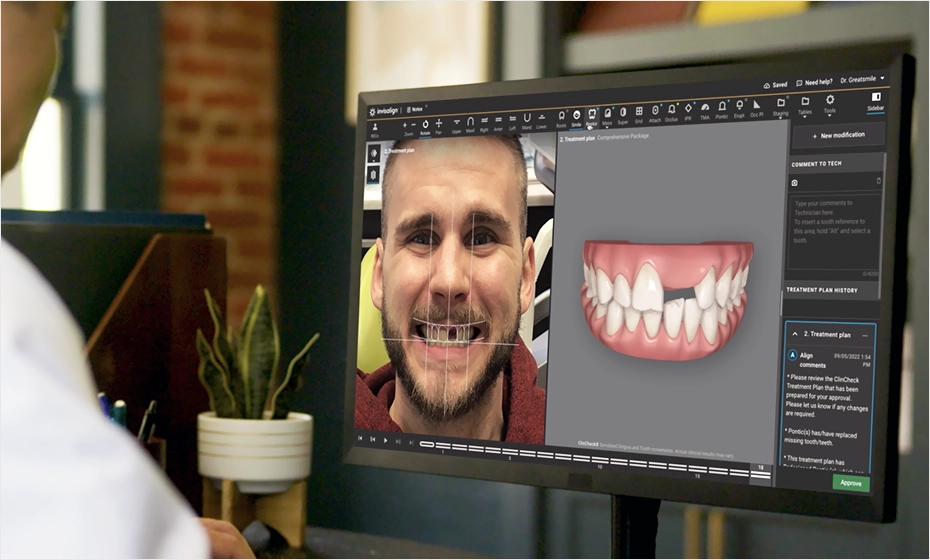Click the Pontic toolbar icon
Image resolution: width=930 pixels, height=560 pixels.
[x=721, y=109]
